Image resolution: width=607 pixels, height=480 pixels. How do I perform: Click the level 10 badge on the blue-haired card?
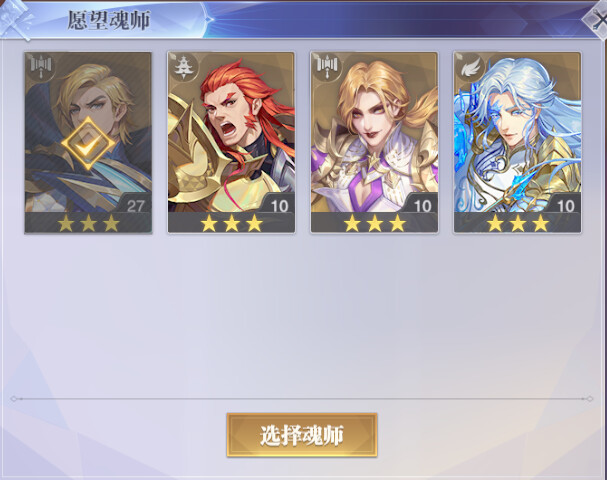pos(565,206)
